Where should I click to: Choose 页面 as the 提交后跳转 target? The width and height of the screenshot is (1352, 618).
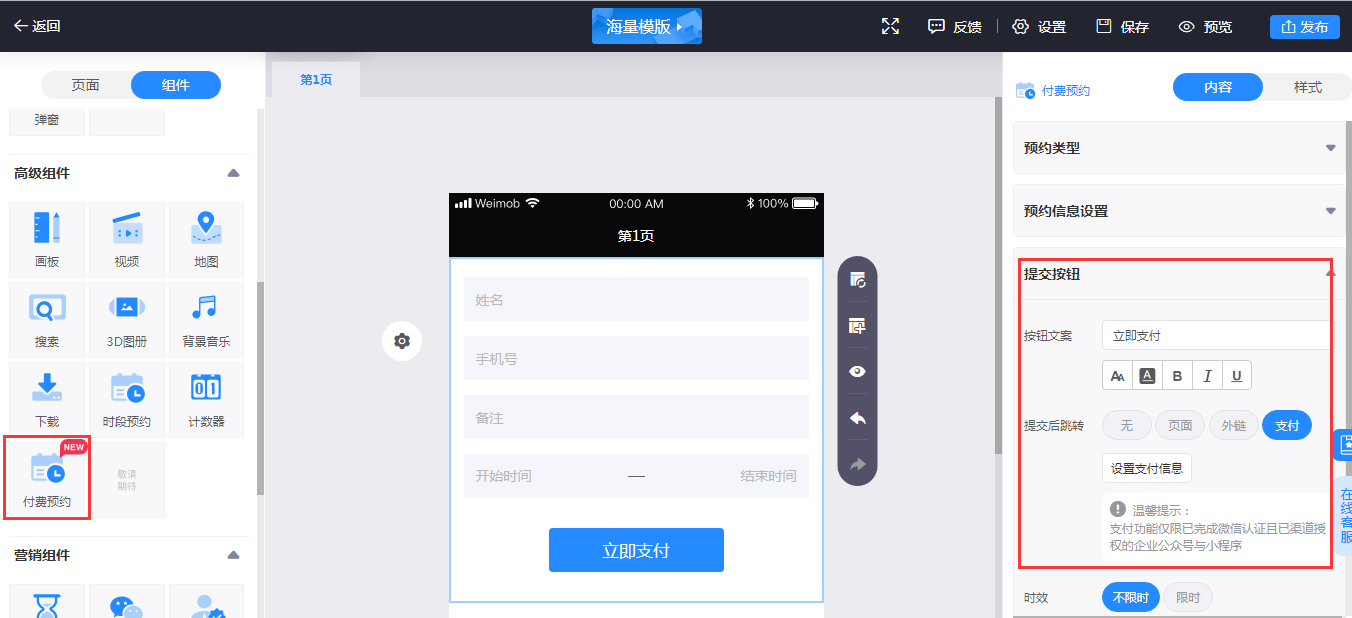pyautogui.click(x=1180, y=425)
